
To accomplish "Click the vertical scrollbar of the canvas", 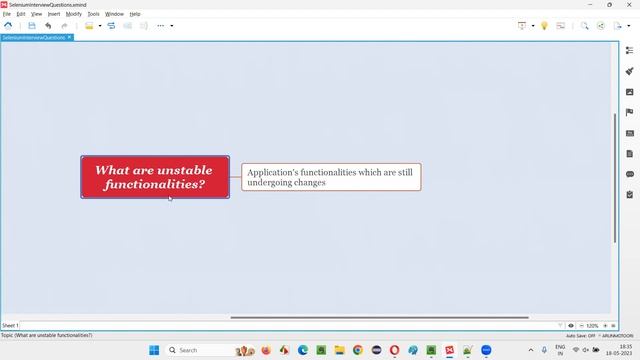I will pyautogui.click(x=615, y=178).
